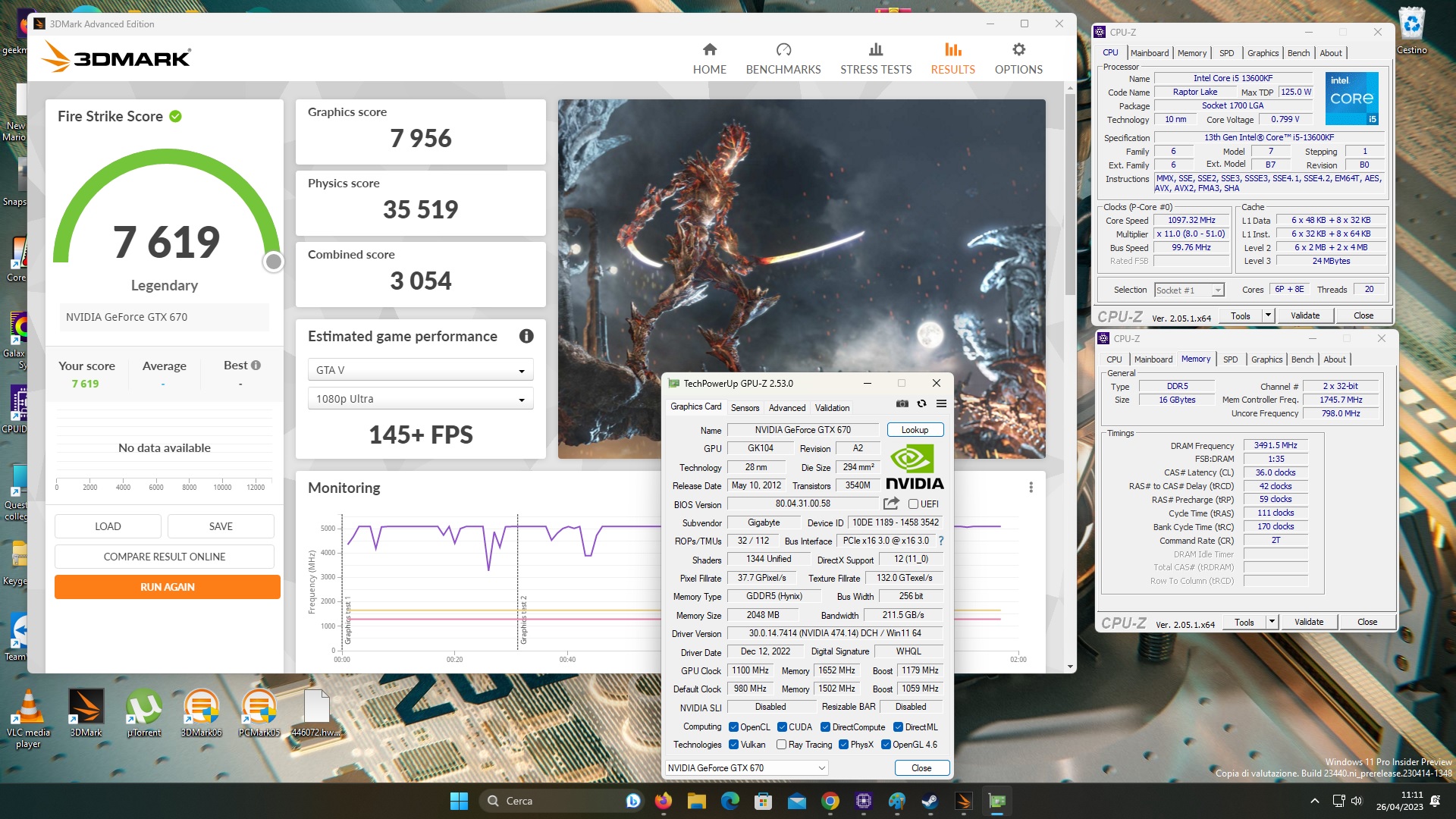The image size is (1456, 819).
Task: Switch to Mainboard tab in upper CPU-Z
Action: coord(1150,53)
